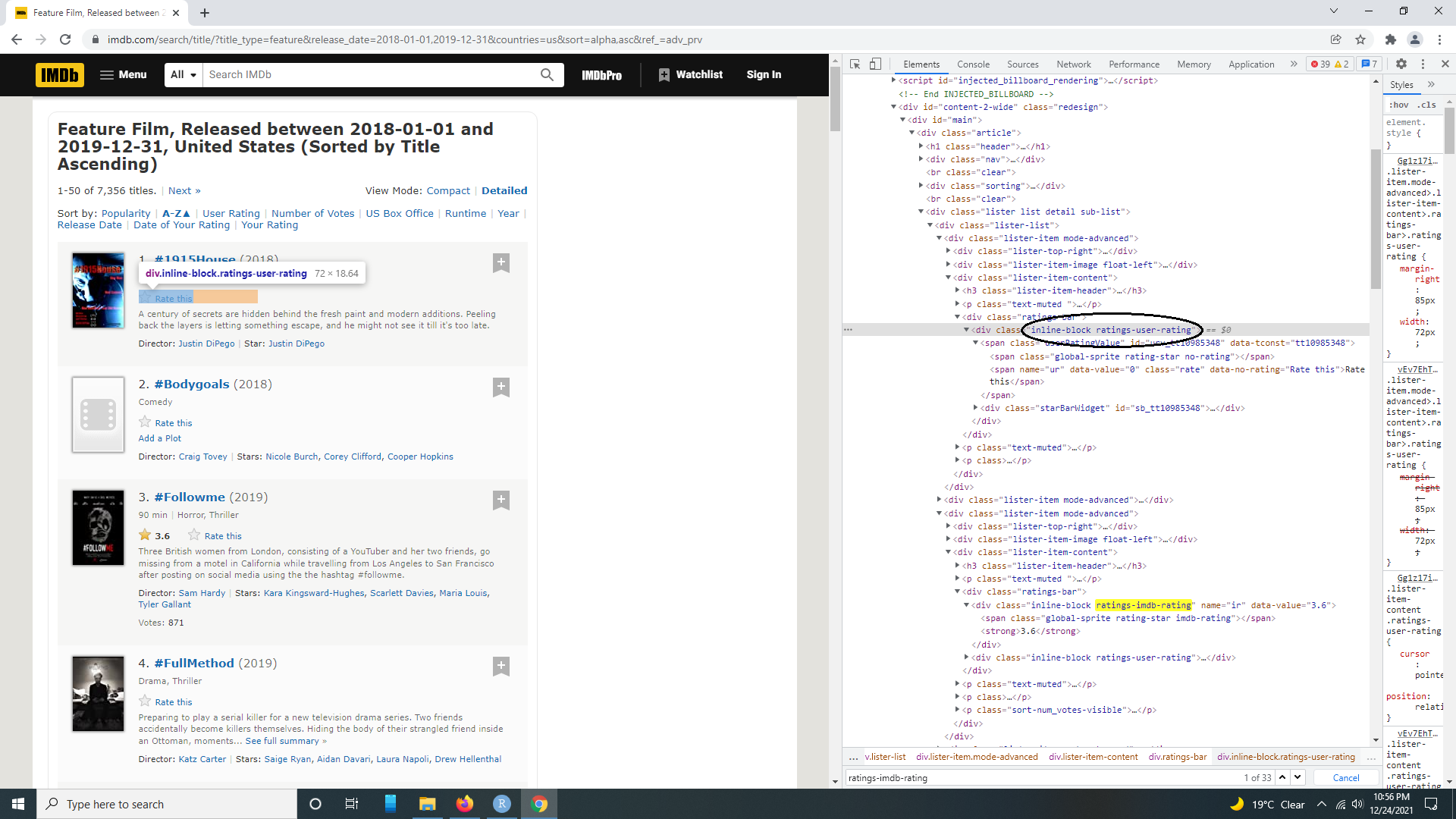This screenshot has height=819, width=1456.
Task: Open a new browser tab
Action: point(205,13)
